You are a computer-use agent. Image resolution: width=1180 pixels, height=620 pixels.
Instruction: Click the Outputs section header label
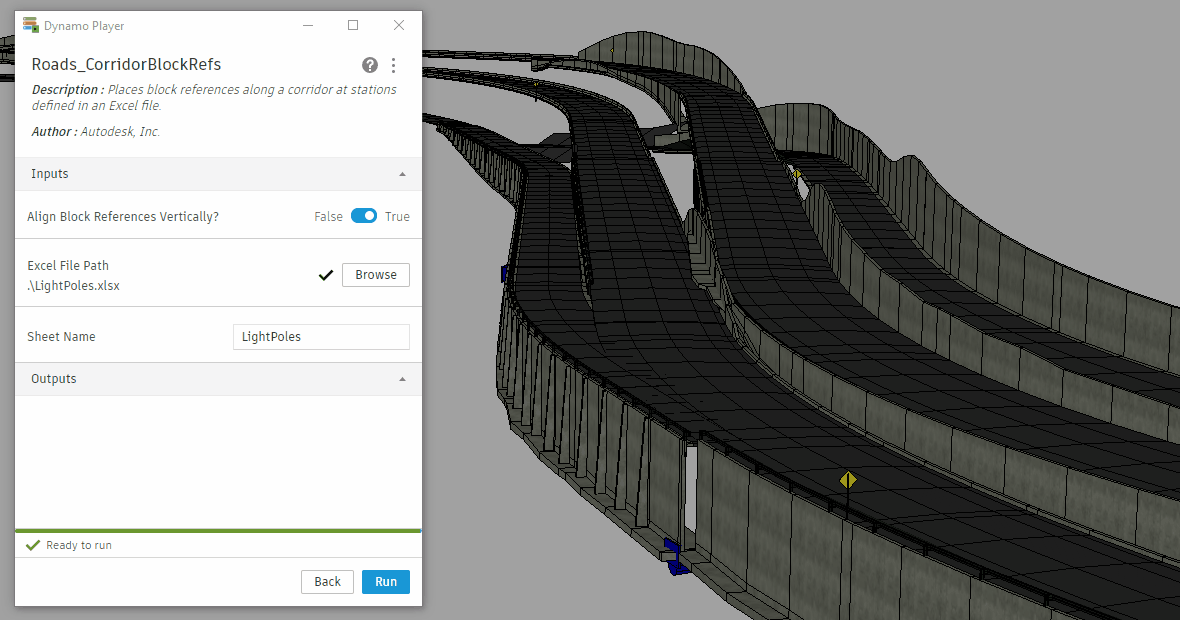click(x=54, y=379)
